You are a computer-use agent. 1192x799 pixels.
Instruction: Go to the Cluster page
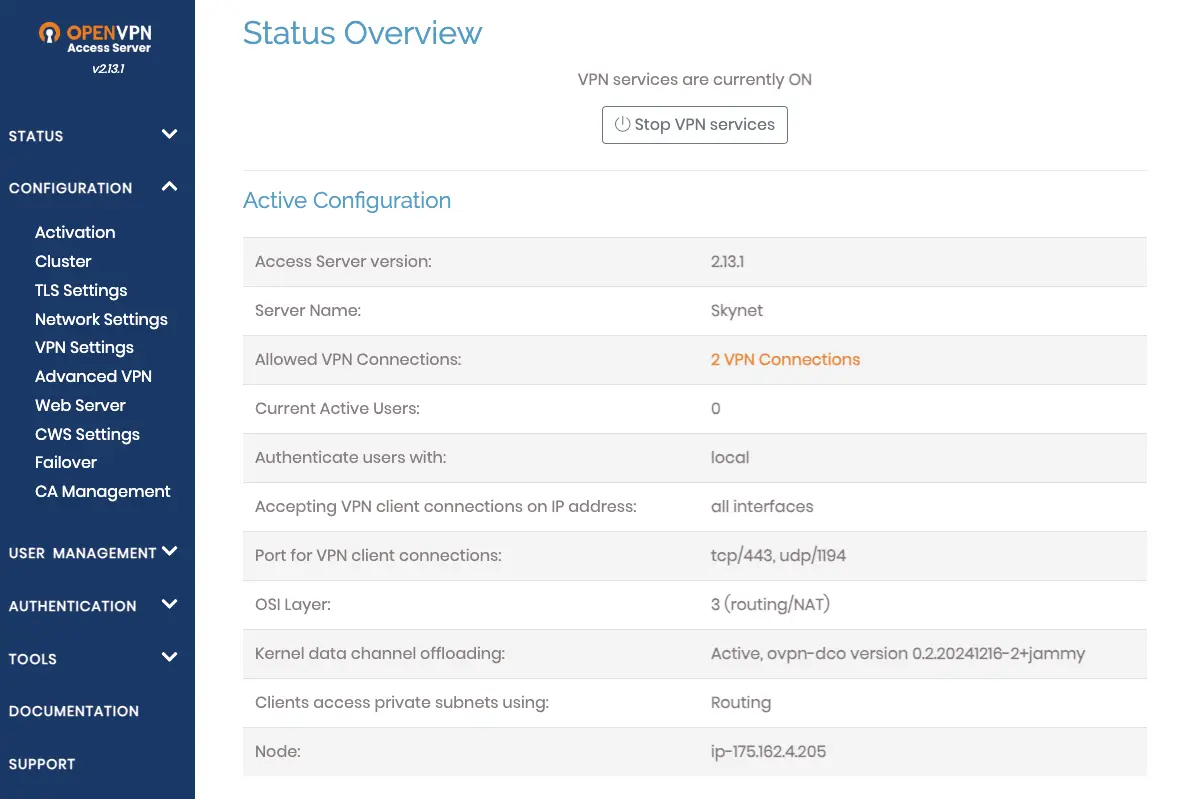point(63,261)
